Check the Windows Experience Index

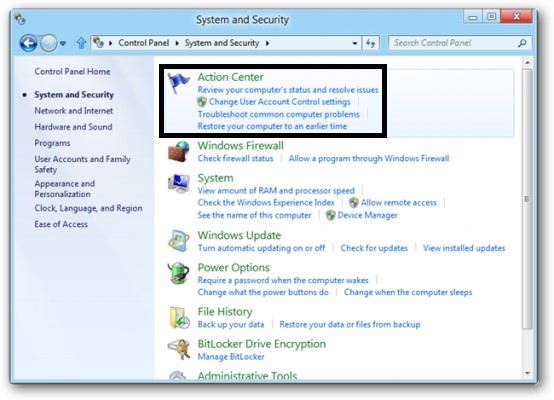pos(266,202)
